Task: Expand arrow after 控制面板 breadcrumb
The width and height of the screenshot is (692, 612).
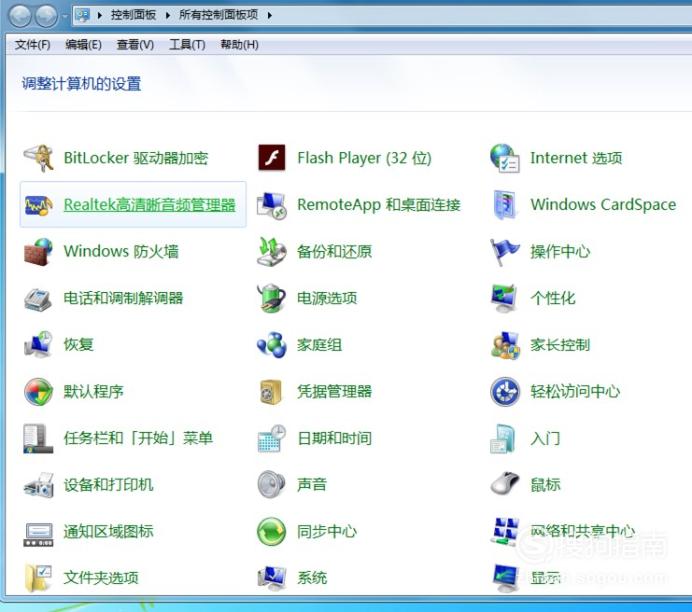Action: pyautogui.click(x=168, y=15)
